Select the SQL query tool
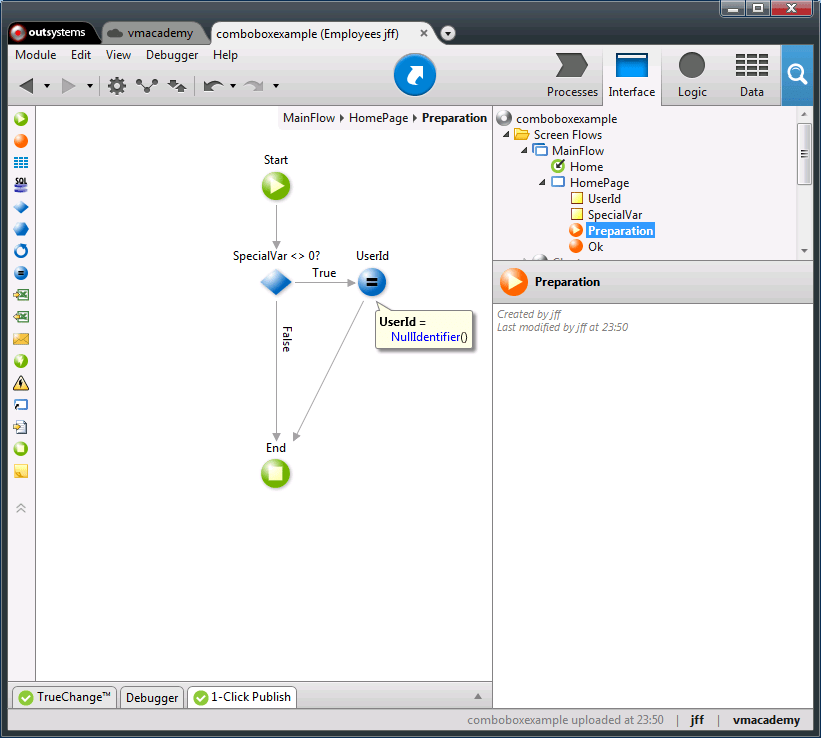This screenshot has width=821, height=738. point(21,185)
